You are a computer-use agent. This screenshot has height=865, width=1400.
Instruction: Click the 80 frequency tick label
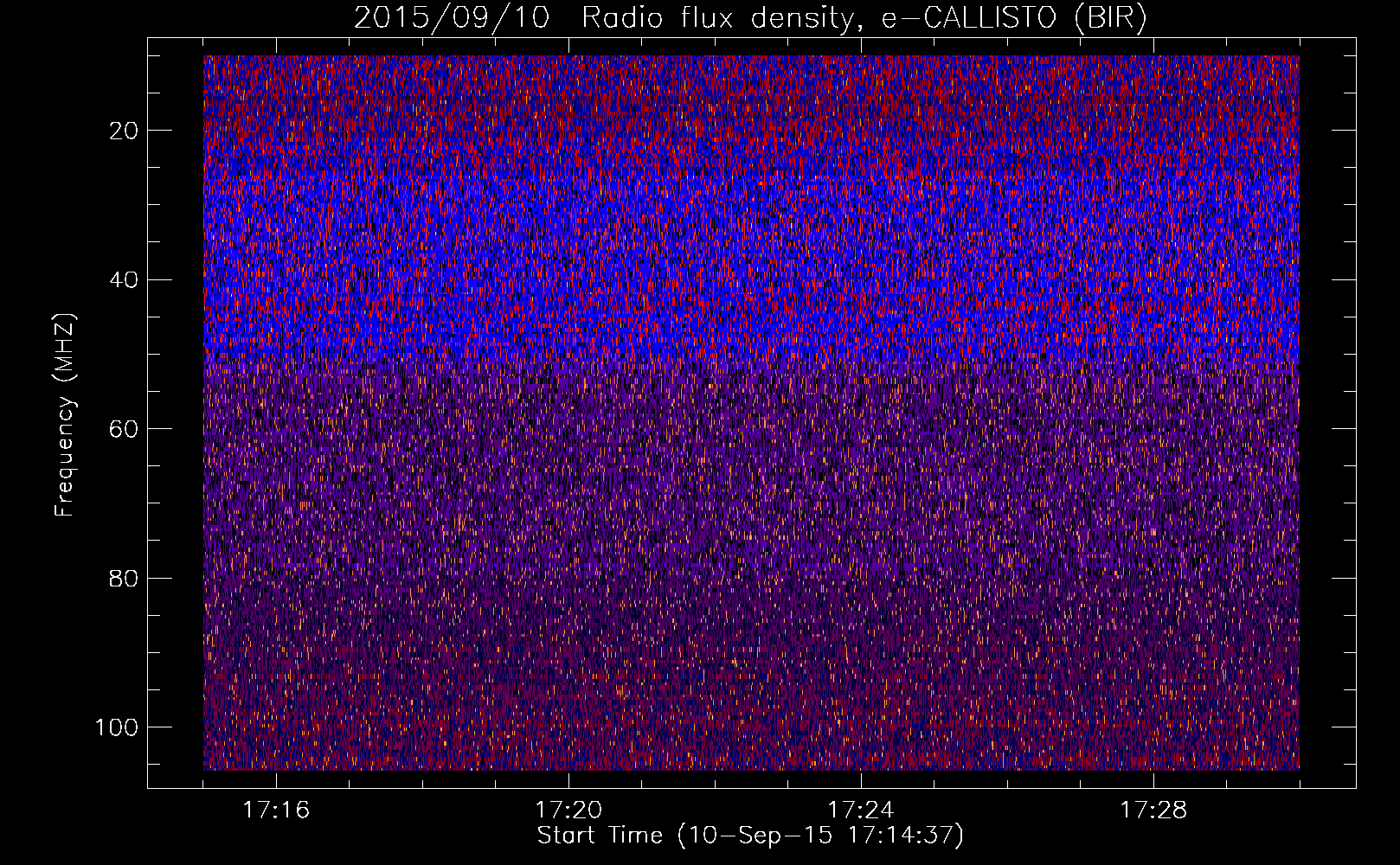tap(125, 578)
